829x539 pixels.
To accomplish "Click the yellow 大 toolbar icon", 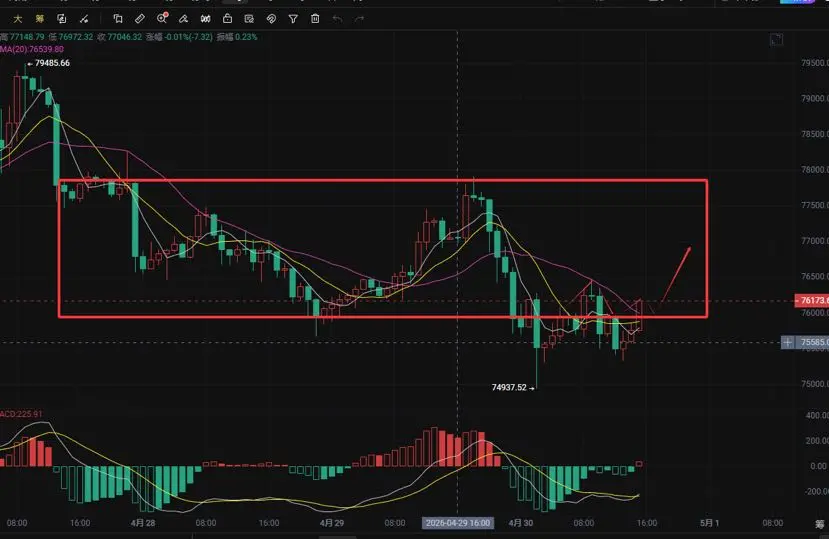I will (17, 19).
